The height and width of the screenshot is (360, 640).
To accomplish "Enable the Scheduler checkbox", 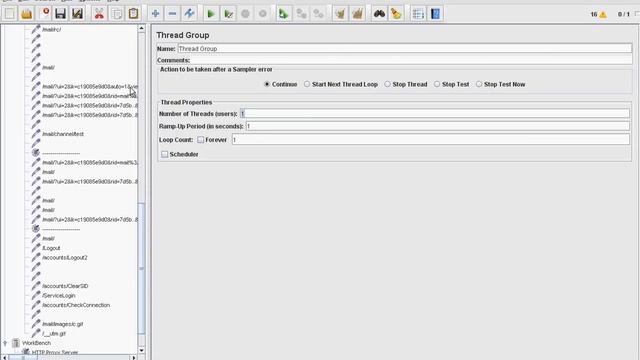I will (x=164, y=154).
